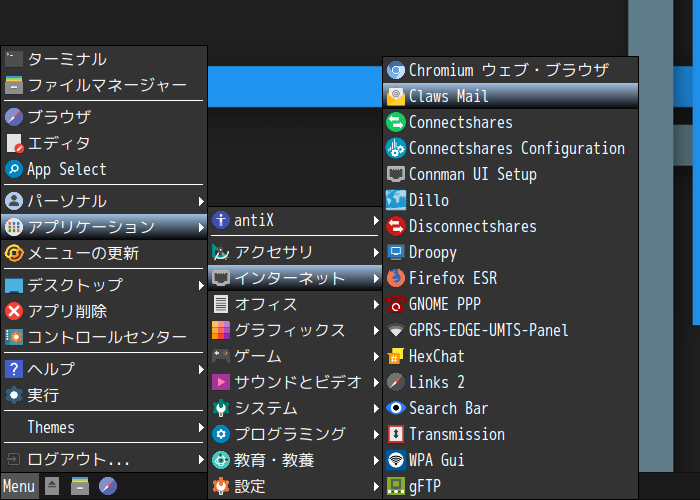Choose 実行 from the main menu
This screenshot has height=500, width=700.
pyautogui.click(x=104, y=395)
